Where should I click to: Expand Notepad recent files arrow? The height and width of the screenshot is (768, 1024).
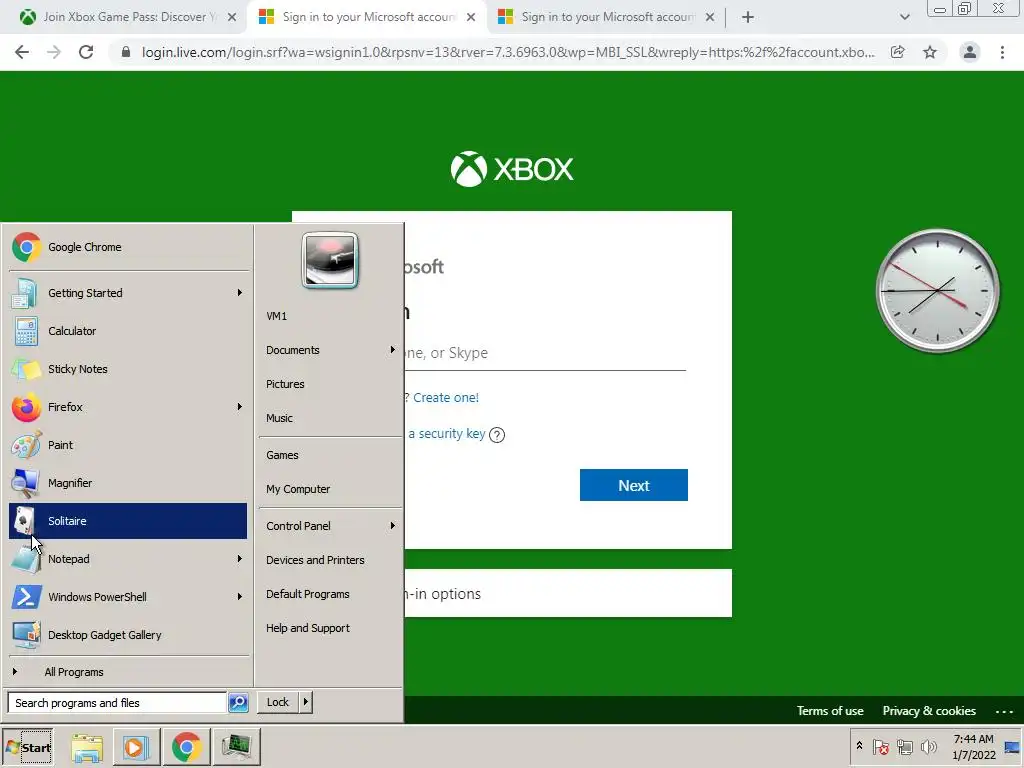pos(240,559)
